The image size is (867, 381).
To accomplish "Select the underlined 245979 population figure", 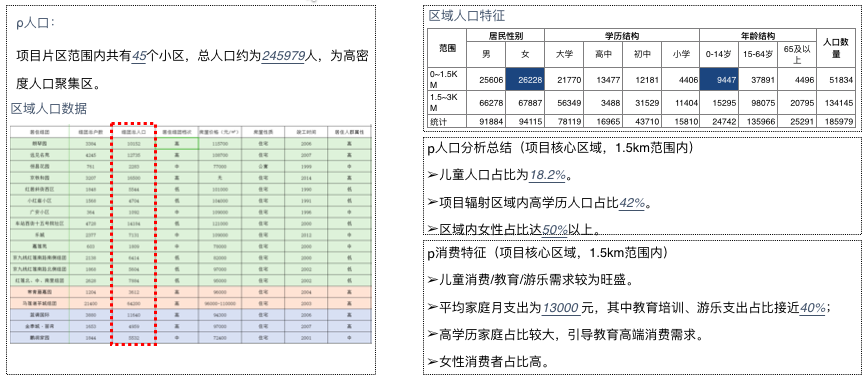I will pyautogui.click(x=284, y=56).
